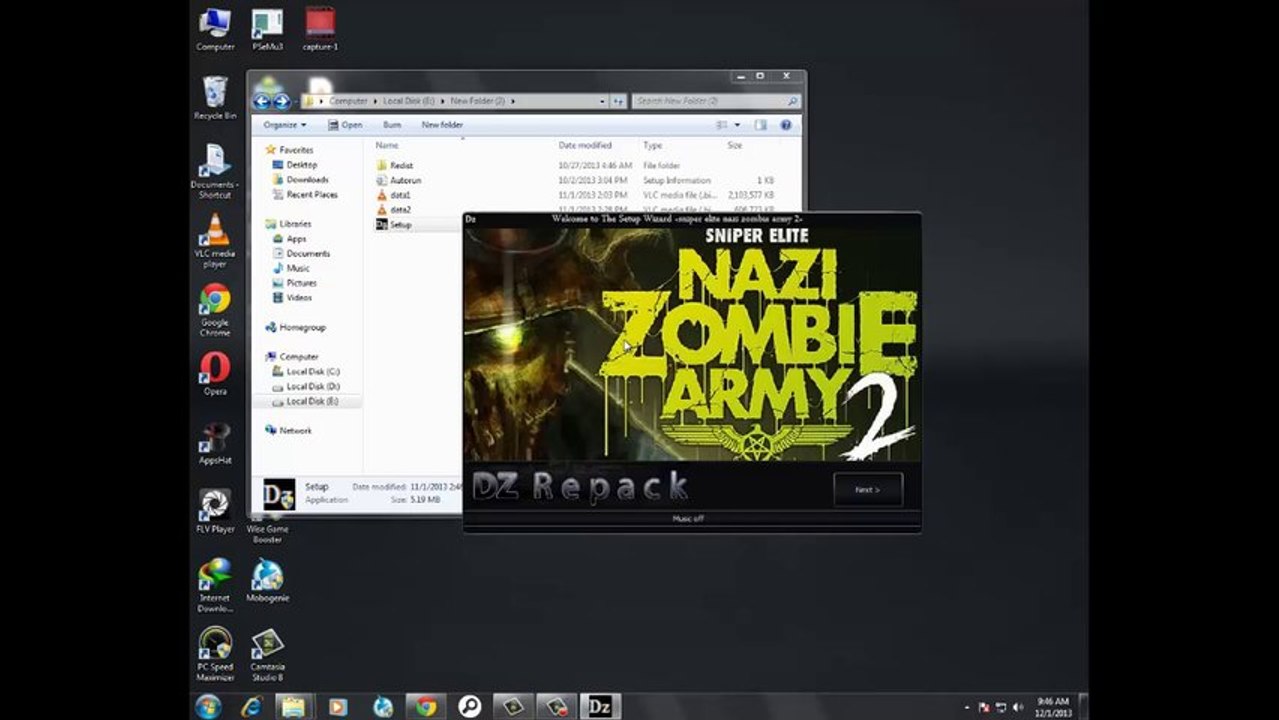Click Open in the Explorer toolbar

[x=345, y=125]
